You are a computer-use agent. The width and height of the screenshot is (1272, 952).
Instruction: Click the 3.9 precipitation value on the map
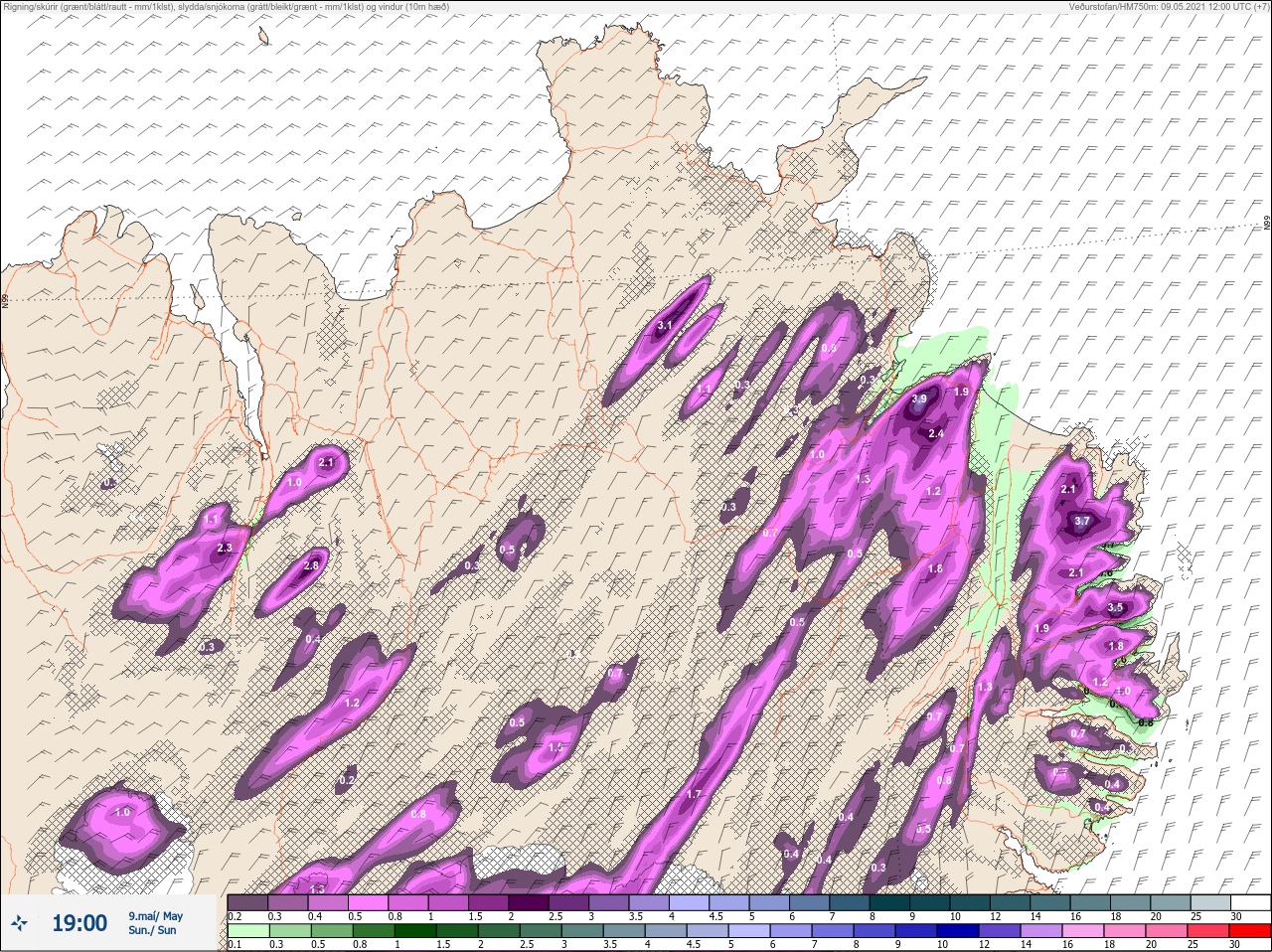click(919, 399)
